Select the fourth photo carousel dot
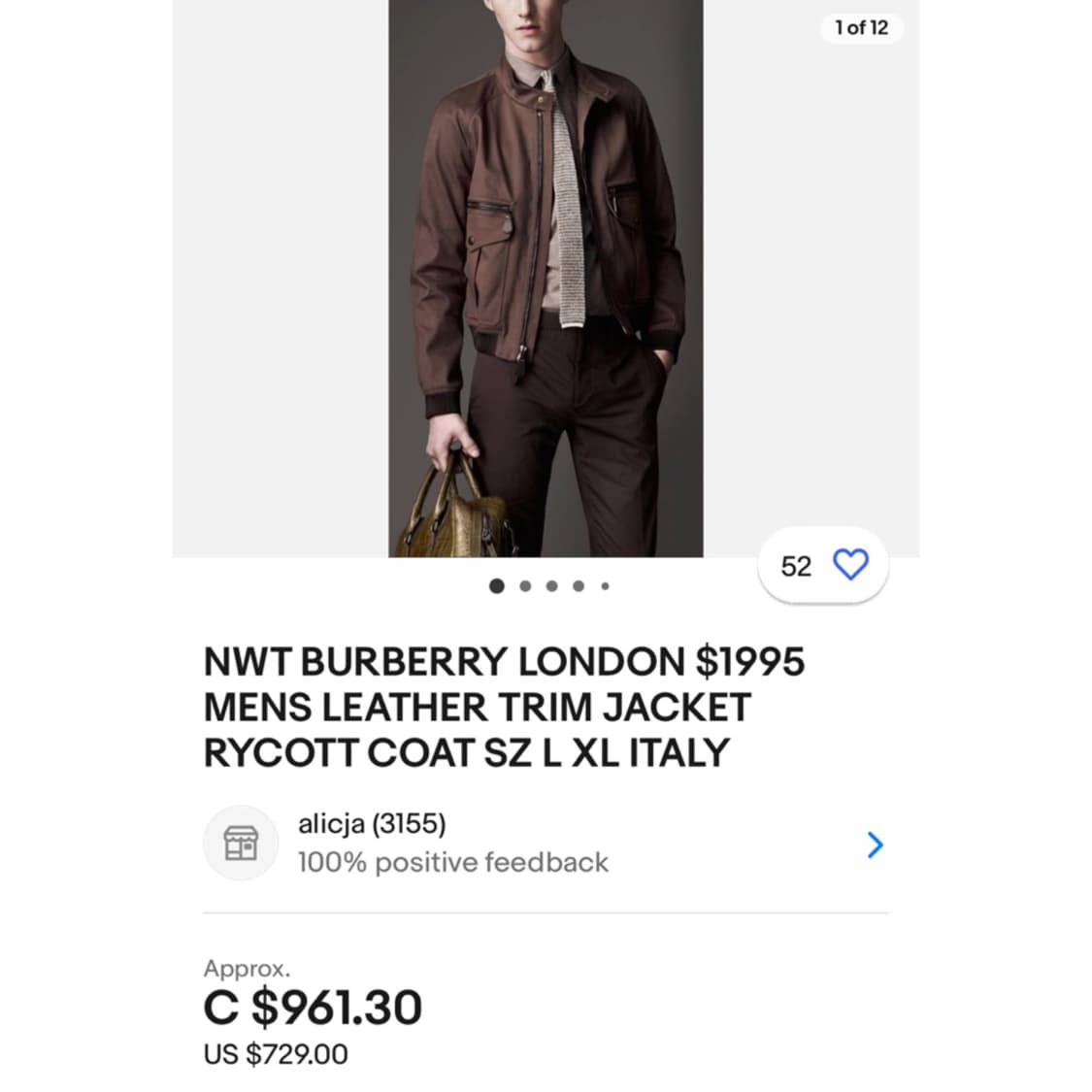The height and width of the screenshot is (1092, 1092). click(579, 586)
